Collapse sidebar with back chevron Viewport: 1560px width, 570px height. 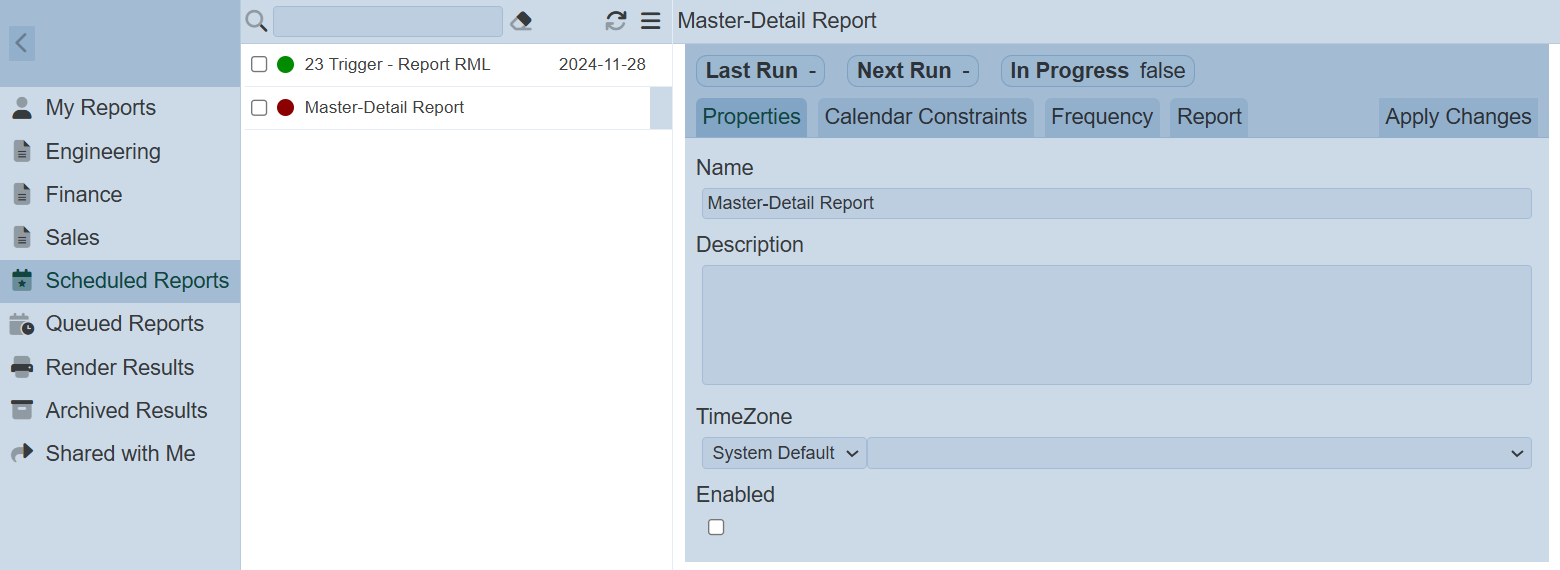click(22, 43)
